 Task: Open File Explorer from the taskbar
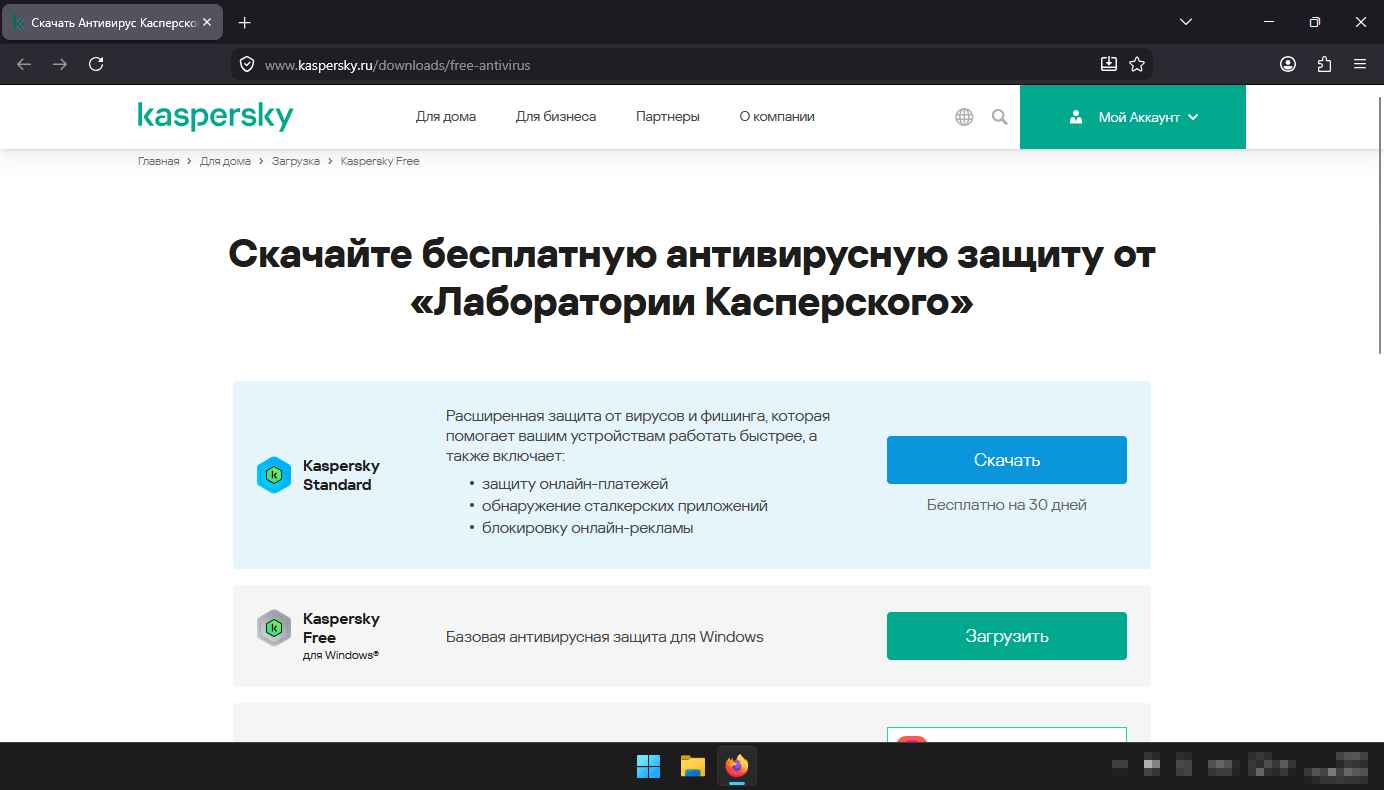(693, 766)
